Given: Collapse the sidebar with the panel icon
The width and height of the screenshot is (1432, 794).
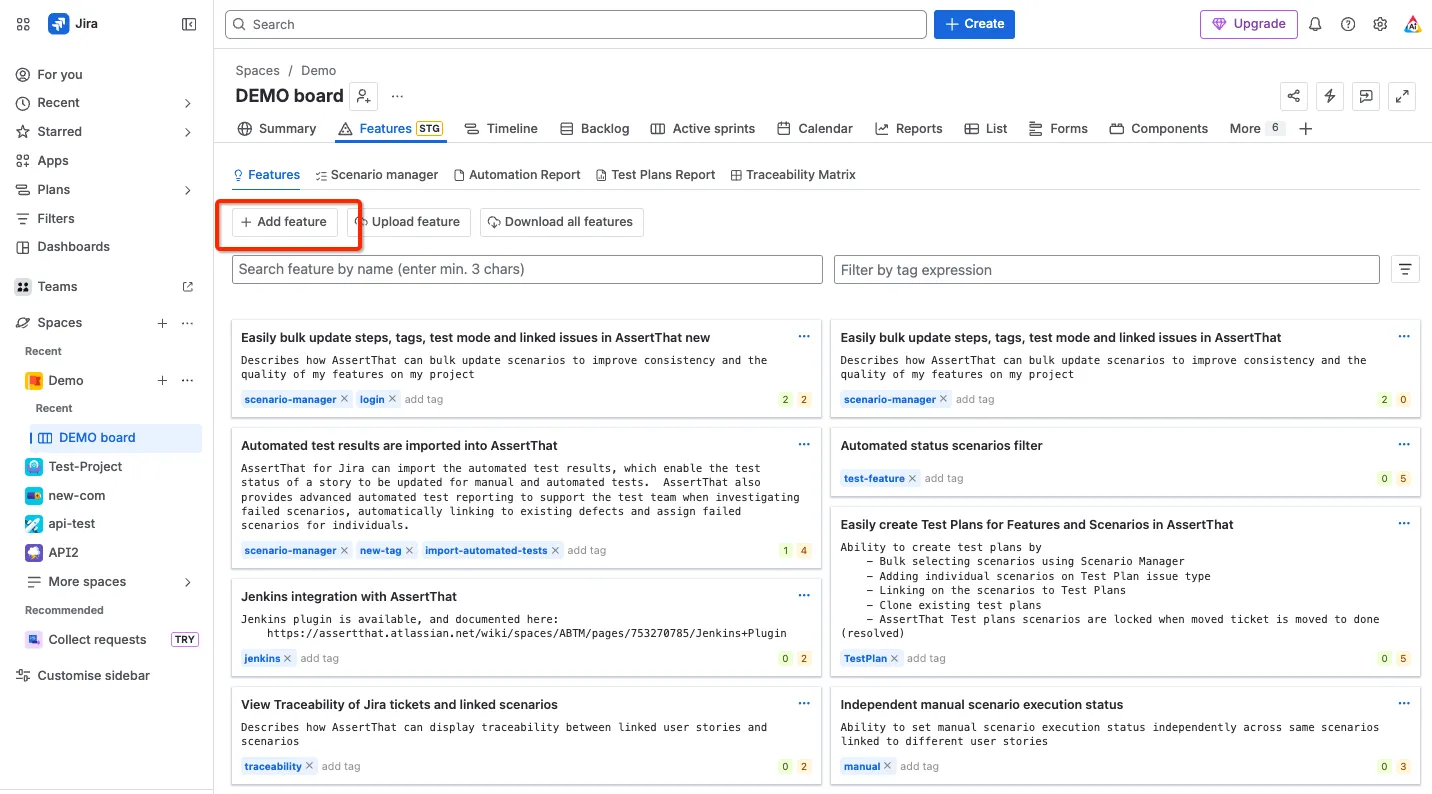Looking at the screenshot, I should pyautogui.click(x=189, y=24).
